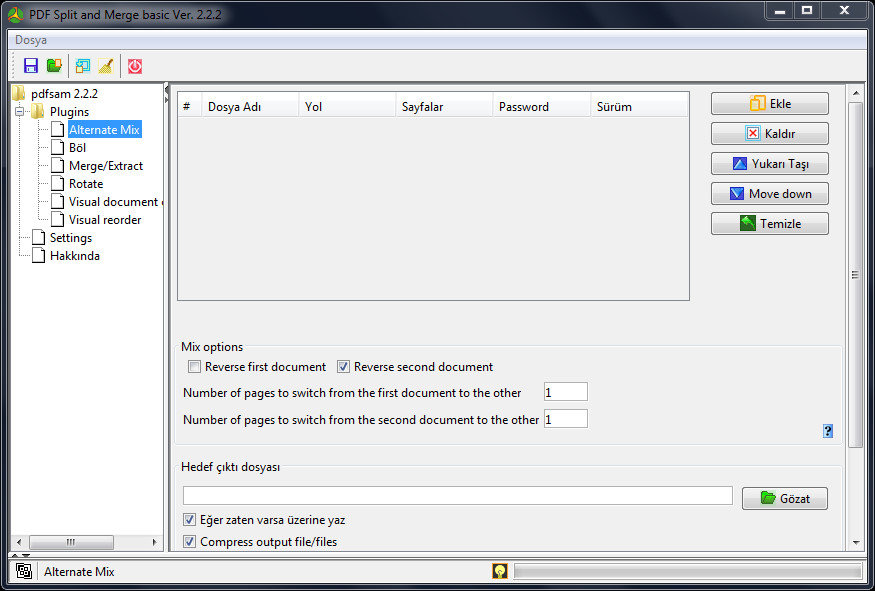875x591 pixels.
Task: Collapse the Plugins tree node
Action: pyautogui.click(x=20, y=112)
